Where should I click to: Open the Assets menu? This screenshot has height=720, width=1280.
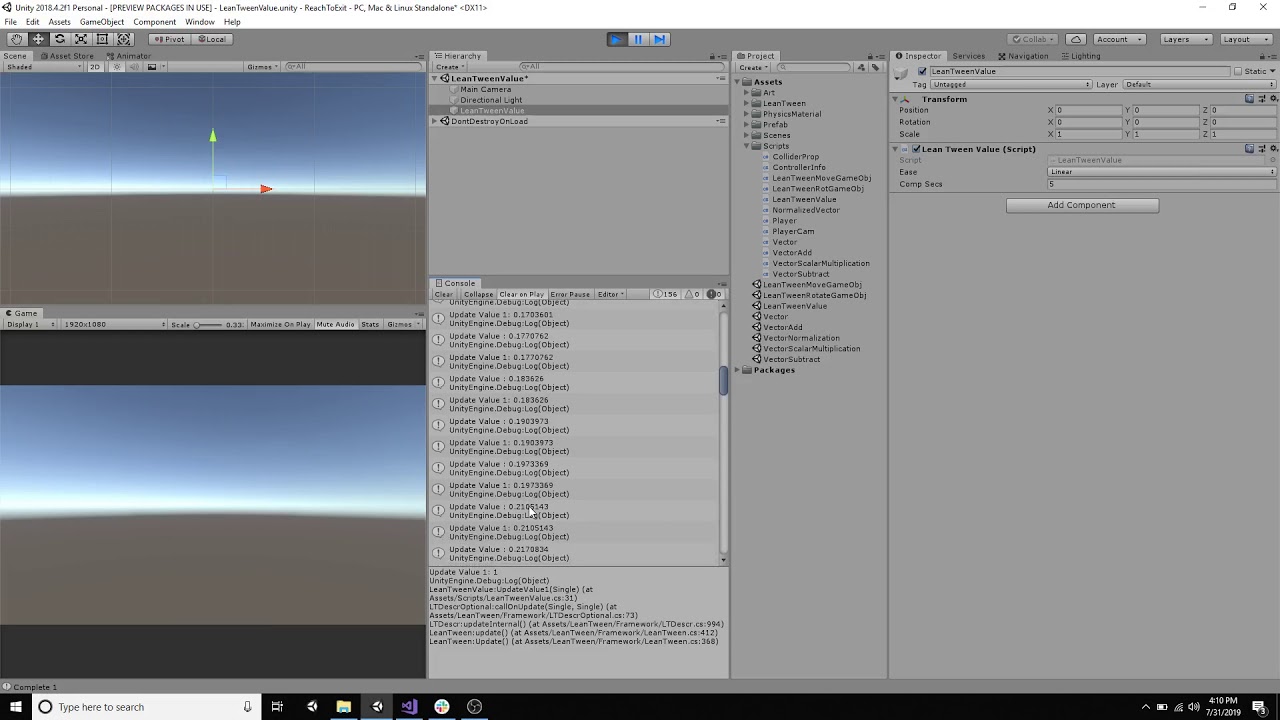pyautogui.click(x=59, y=22)
